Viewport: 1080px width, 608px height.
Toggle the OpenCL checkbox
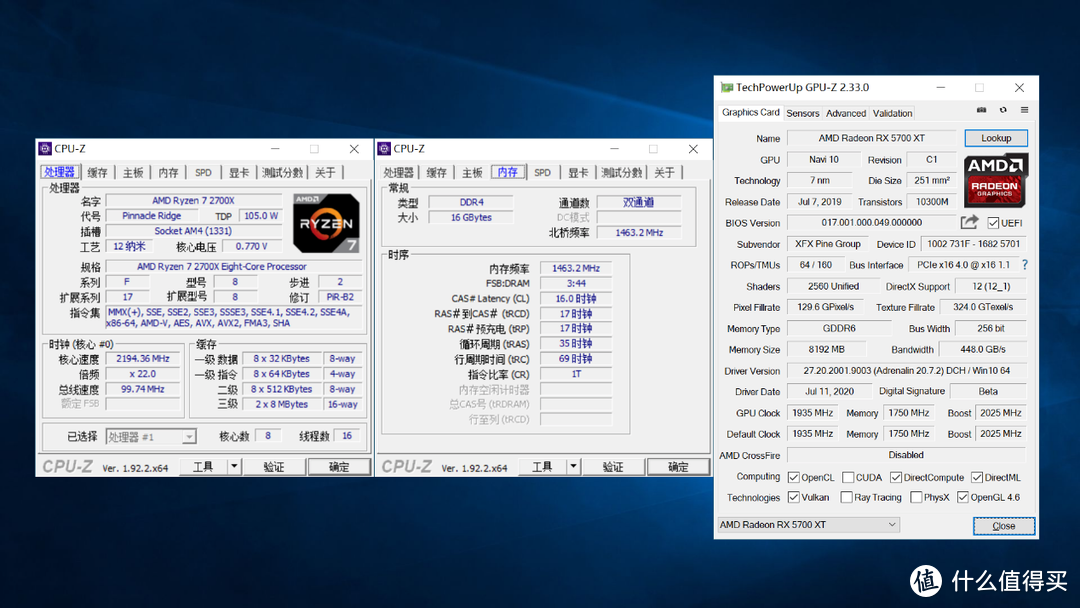pyautogui.click(x=793, y=477)
